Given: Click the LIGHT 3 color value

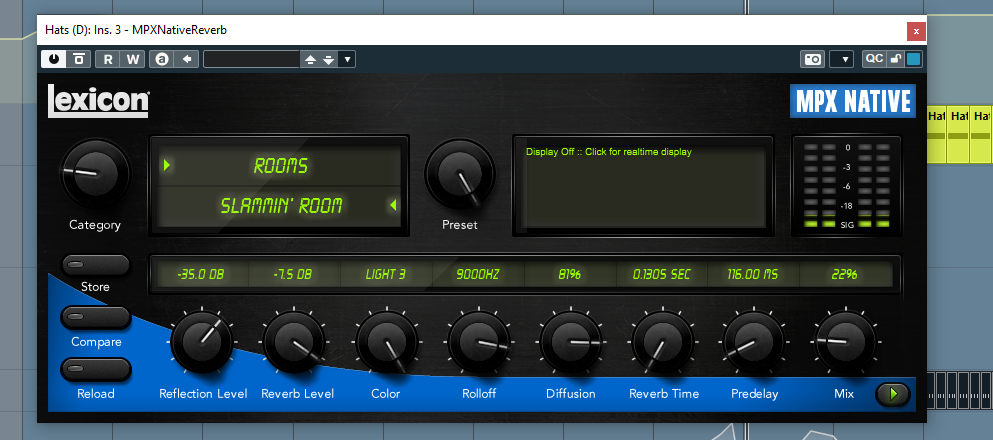Looking at the screenshot, I should (x=385, y=275).
